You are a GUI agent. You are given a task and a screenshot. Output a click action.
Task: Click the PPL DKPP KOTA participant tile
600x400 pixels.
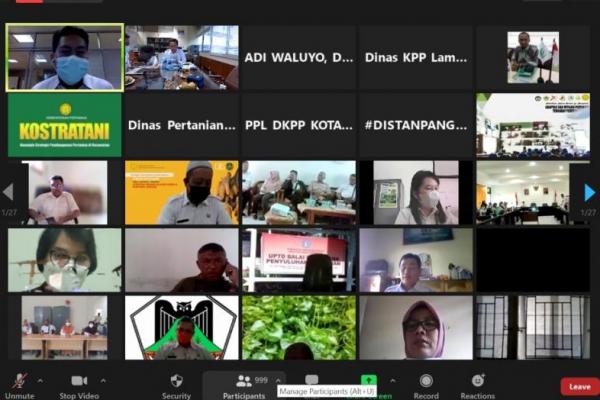click(x=298, y=125)
